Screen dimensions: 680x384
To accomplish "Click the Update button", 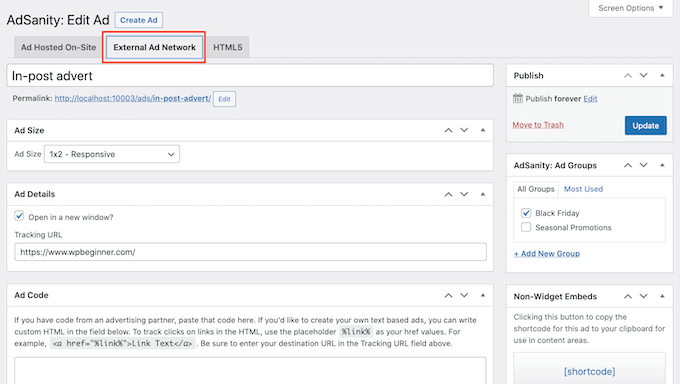I will (645, 125).
